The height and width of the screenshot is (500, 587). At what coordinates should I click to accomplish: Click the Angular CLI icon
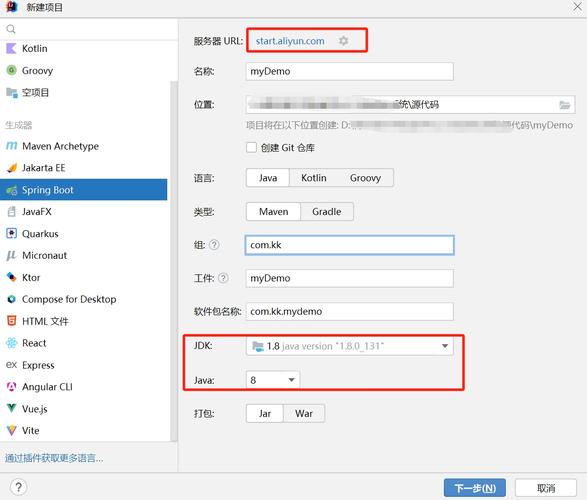click(12, 387)
